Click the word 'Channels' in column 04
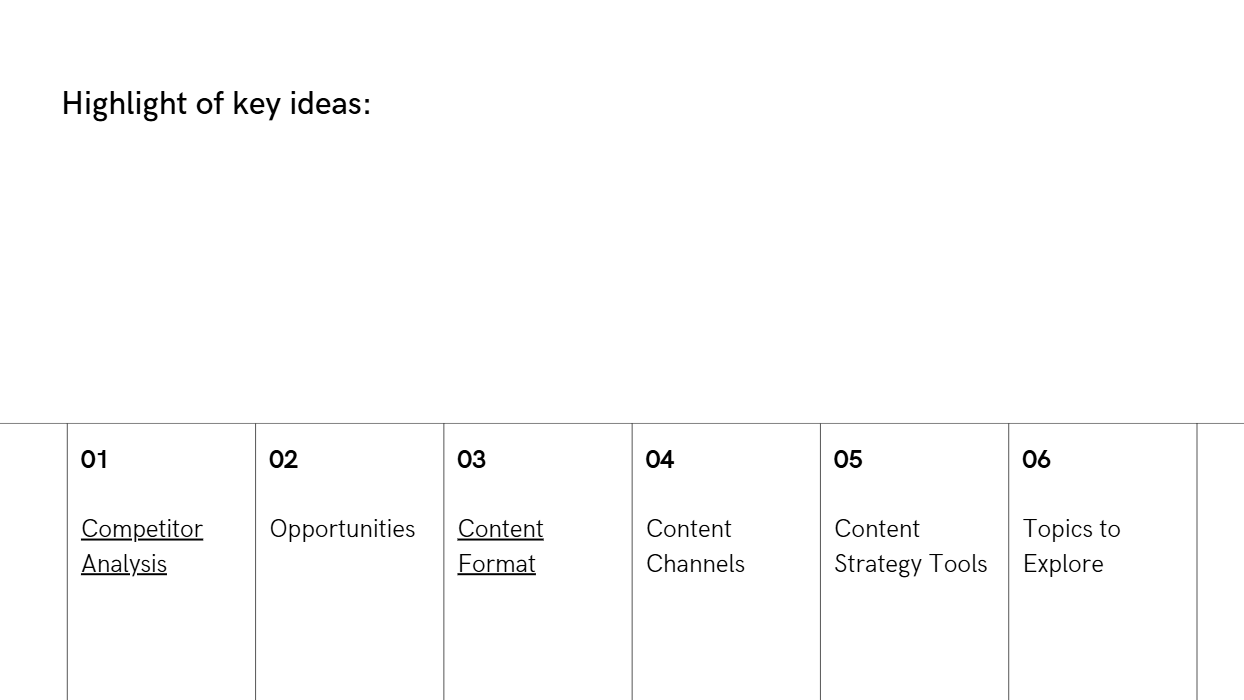The image size is (1244, 700). 695,564
